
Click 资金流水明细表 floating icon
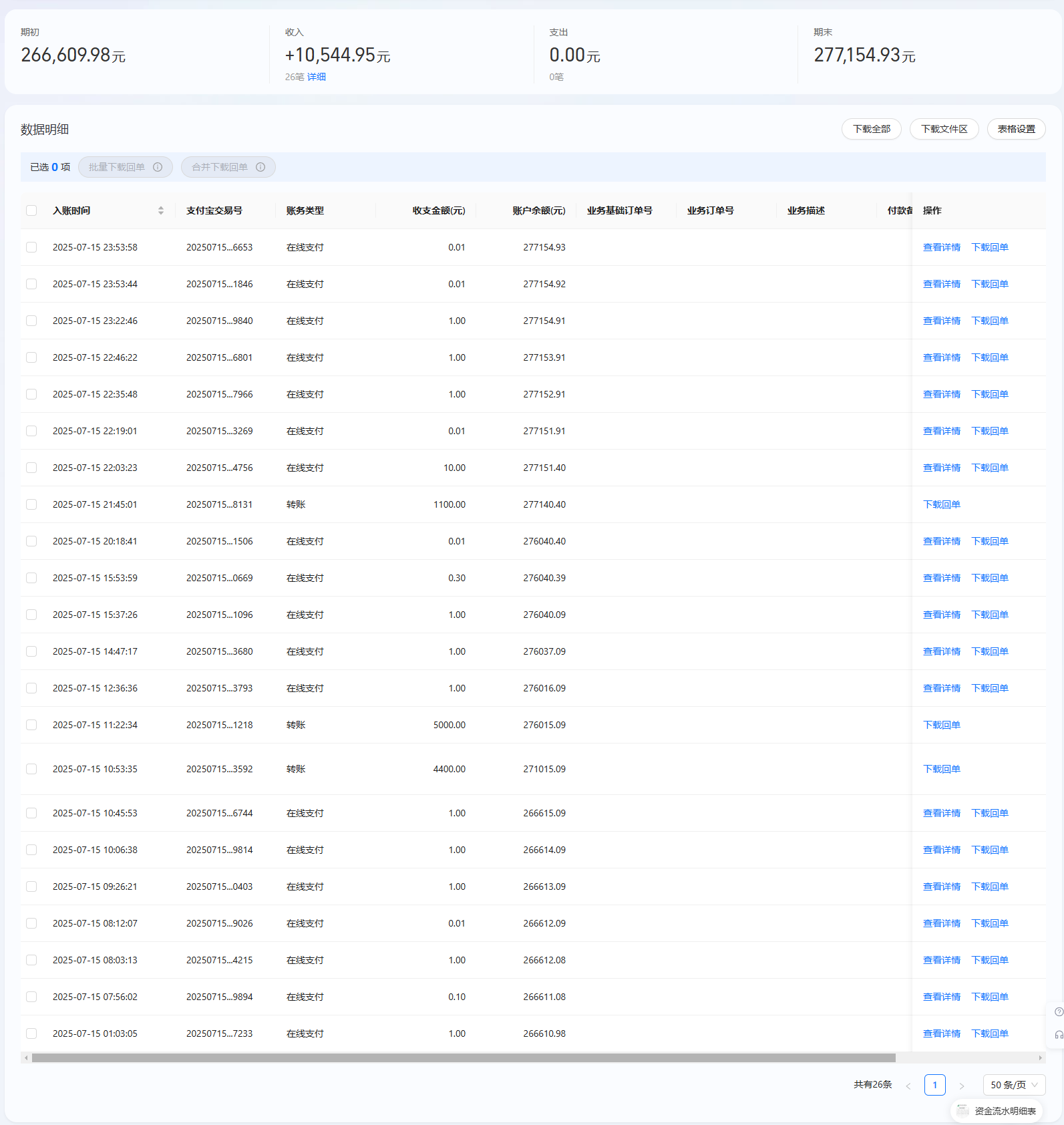coord(997,1111)
